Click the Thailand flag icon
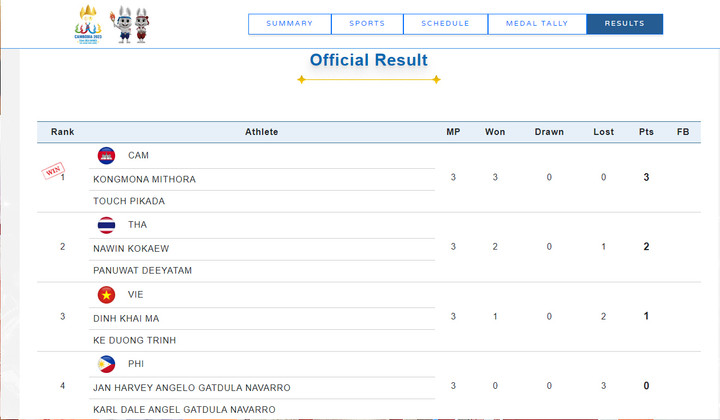The height and width of the screenshot is (420, 720). click(106, 225)
